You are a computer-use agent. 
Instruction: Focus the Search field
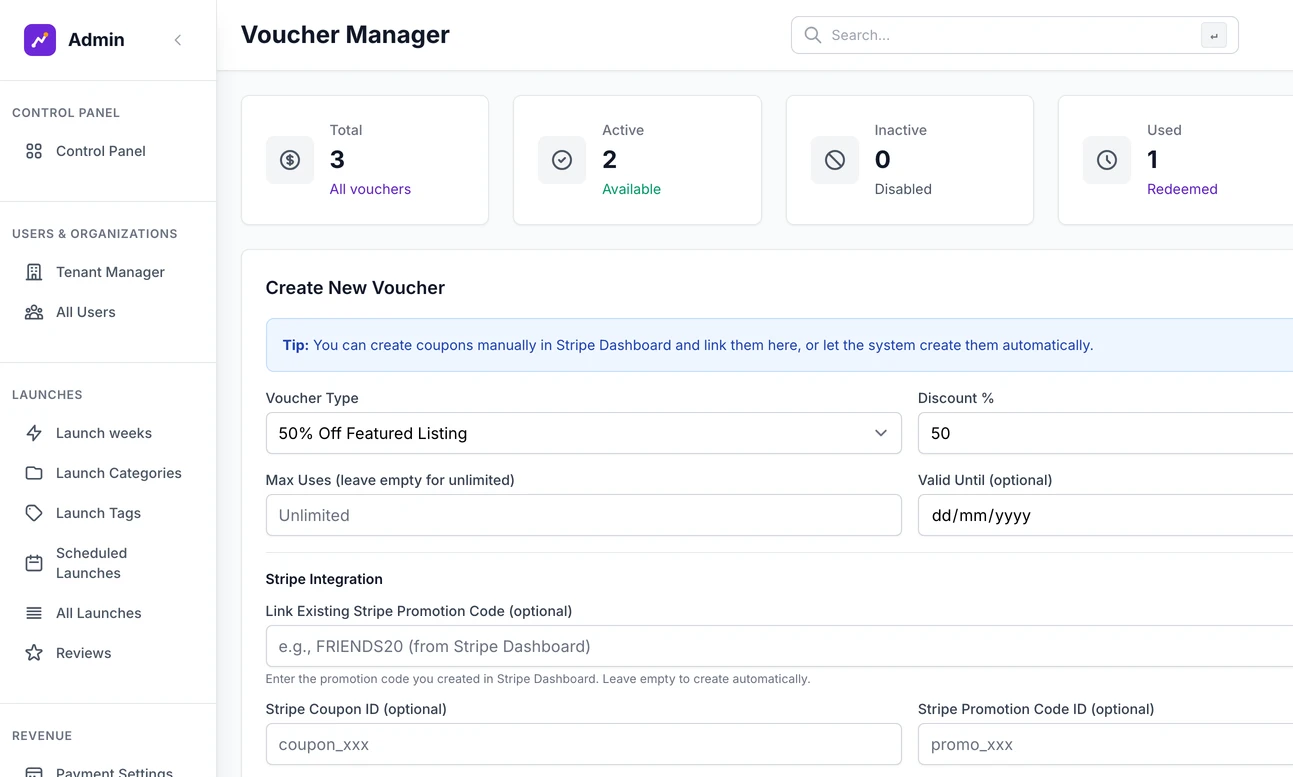1014,35
